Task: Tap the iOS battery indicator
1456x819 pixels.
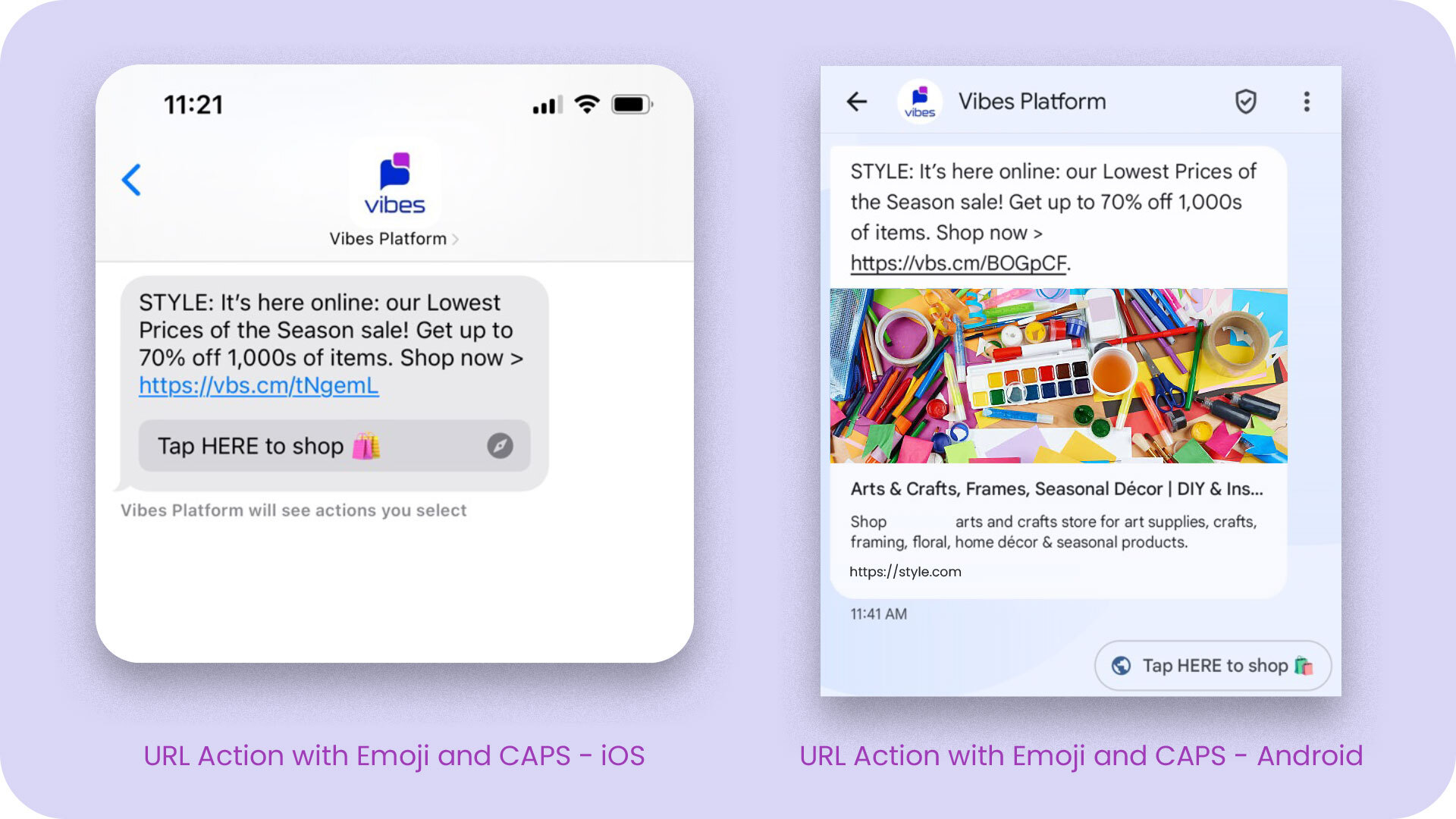Action: [x=632, y=104]
